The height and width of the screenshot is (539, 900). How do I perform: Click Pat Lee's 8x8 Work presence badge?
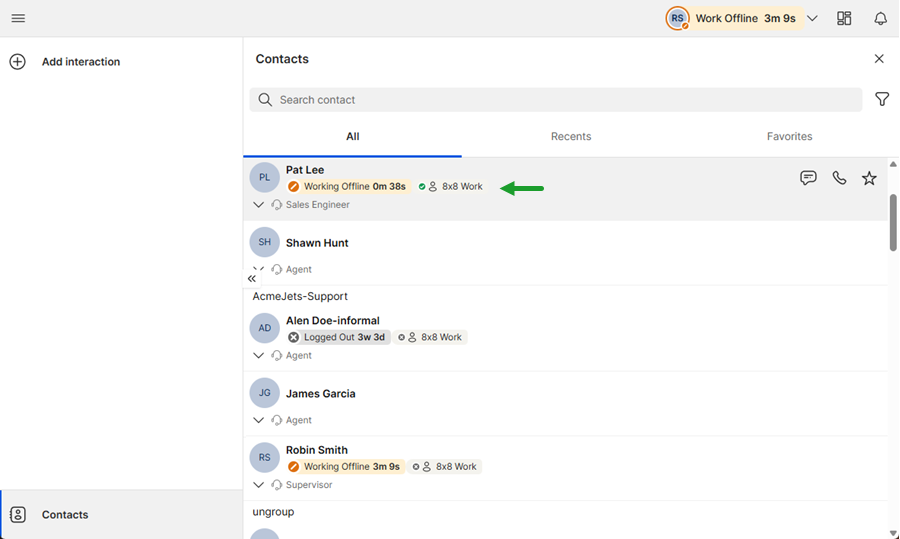pyautogui.click(x=451, y=187)
